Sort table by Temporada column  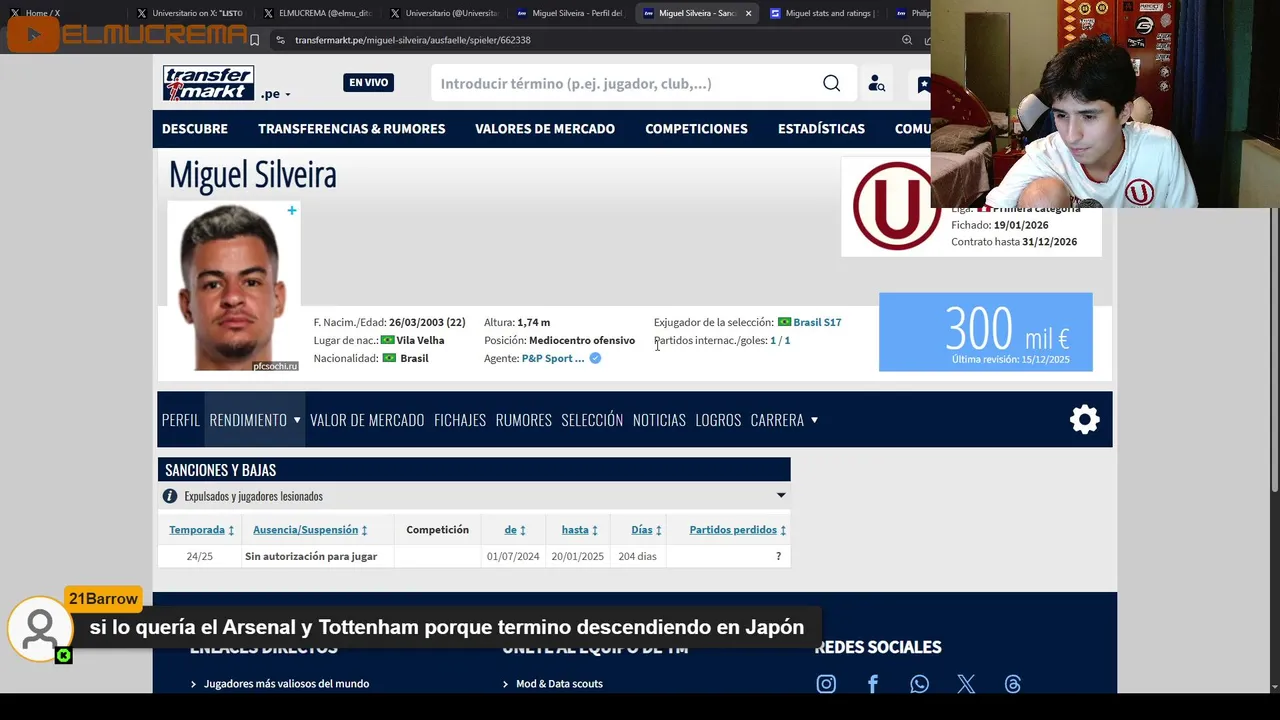click(x=201, y=530)
